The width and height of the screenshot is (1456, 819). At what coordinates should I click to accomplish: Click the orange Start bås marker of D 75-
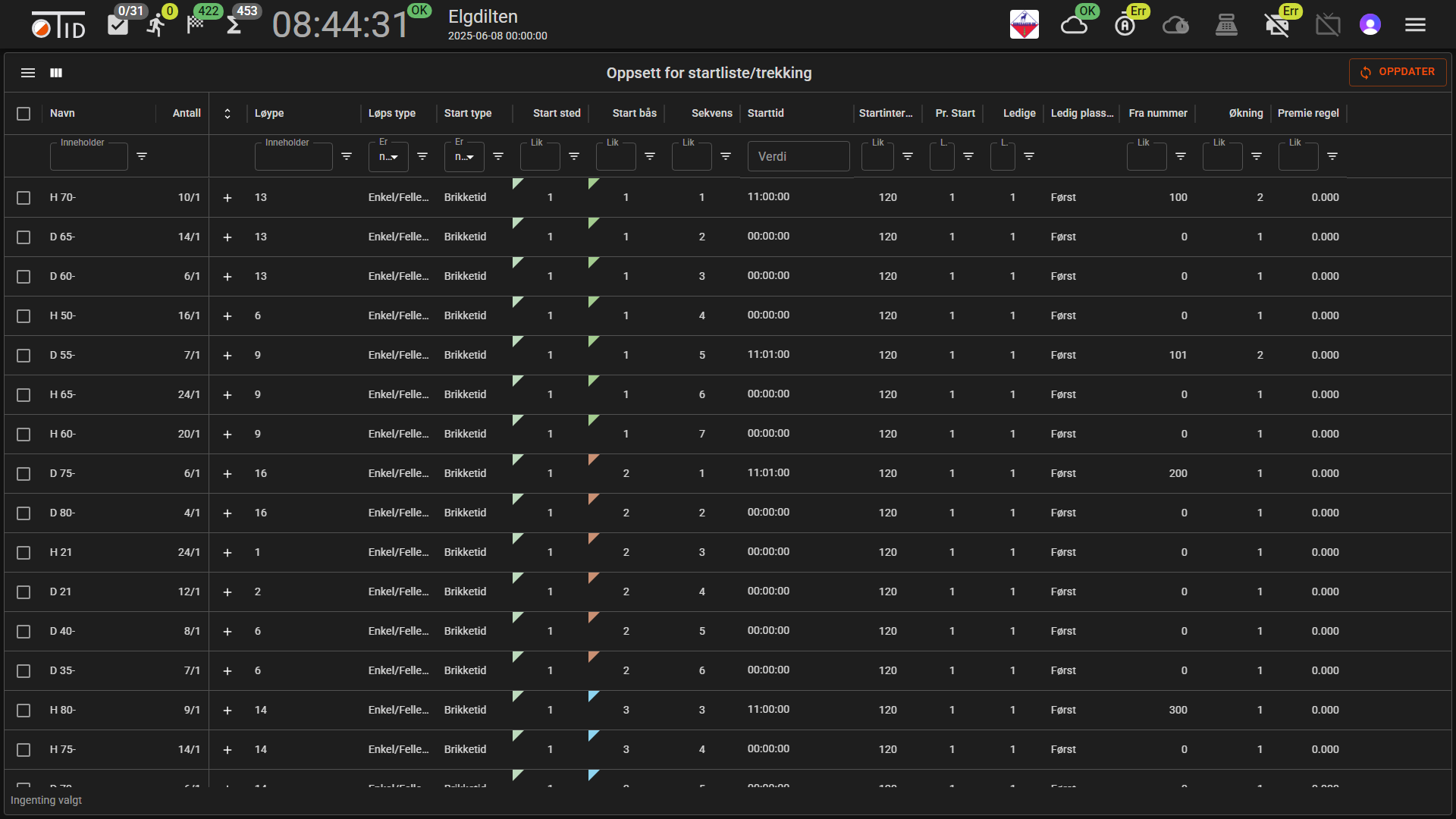(x=593, y=459)
